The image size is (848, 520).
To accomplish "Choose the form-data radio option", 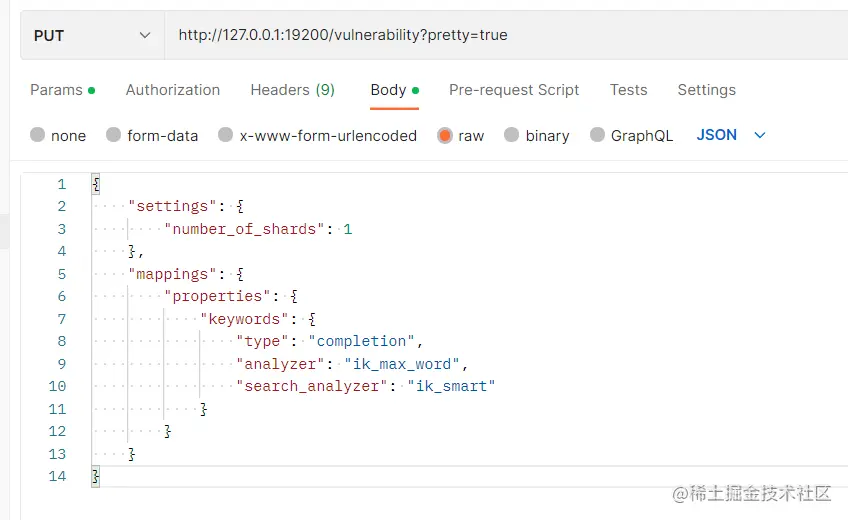I will [x=114, y=136].
